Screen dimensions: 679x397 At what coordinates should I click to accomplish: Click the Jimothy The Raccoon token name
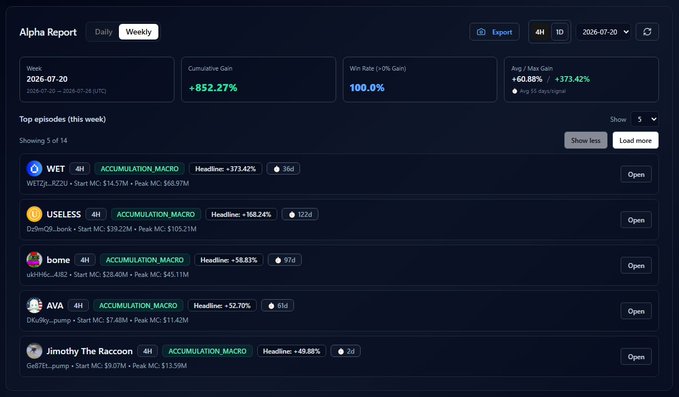tap(89, 351)
